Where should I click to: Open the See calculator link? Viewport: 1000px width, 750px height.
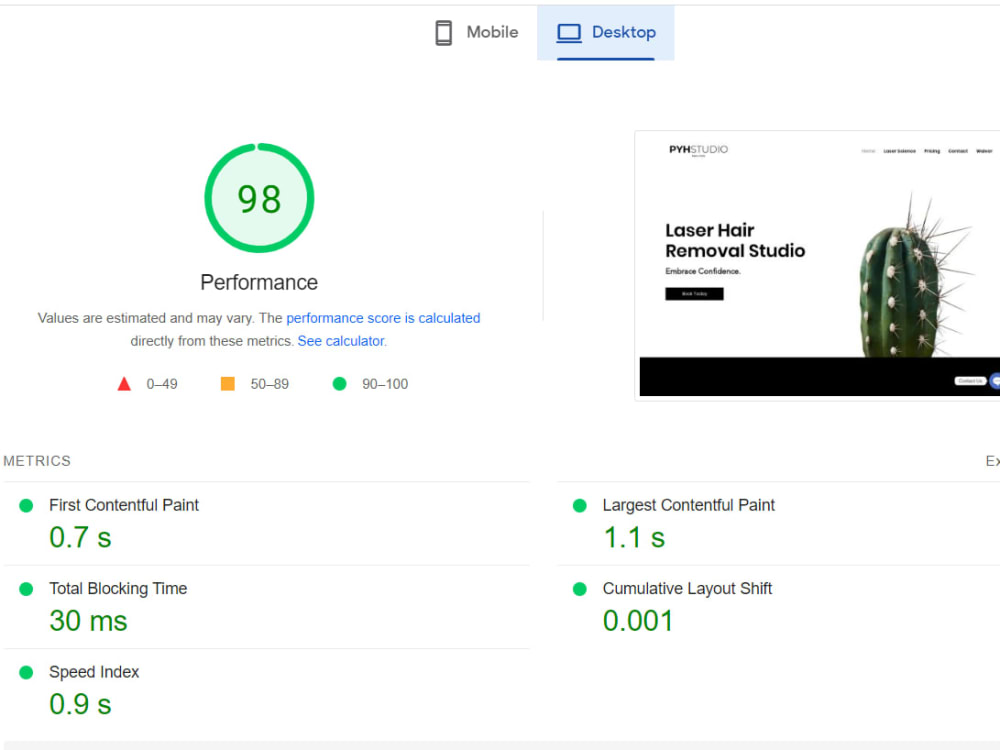pos(341,341)
